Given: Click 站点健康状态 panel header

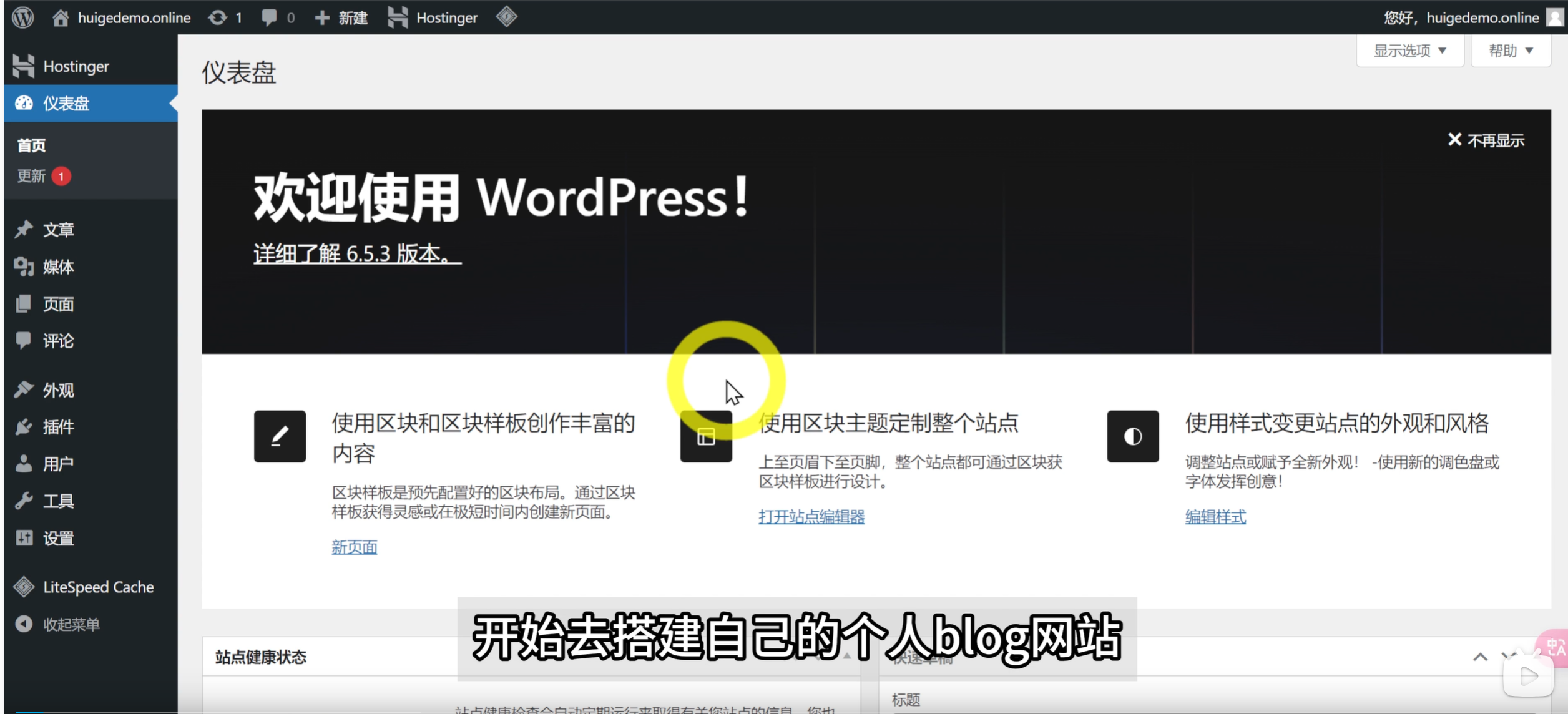Looking at the screenshot, I should click(261, 657).
